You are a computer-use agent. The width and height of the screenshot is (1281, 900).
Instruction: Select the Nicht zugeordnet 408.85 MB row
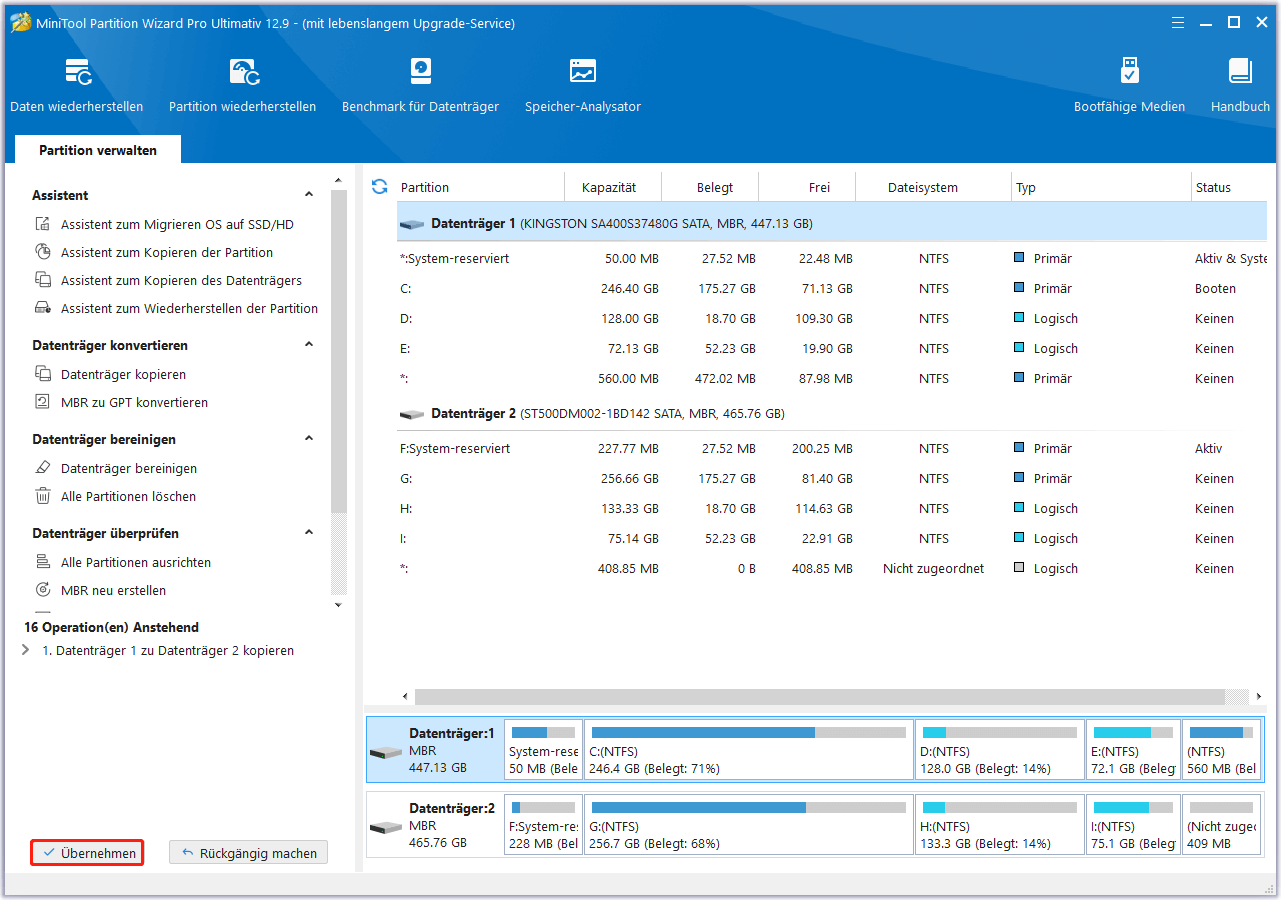[832, 569]
